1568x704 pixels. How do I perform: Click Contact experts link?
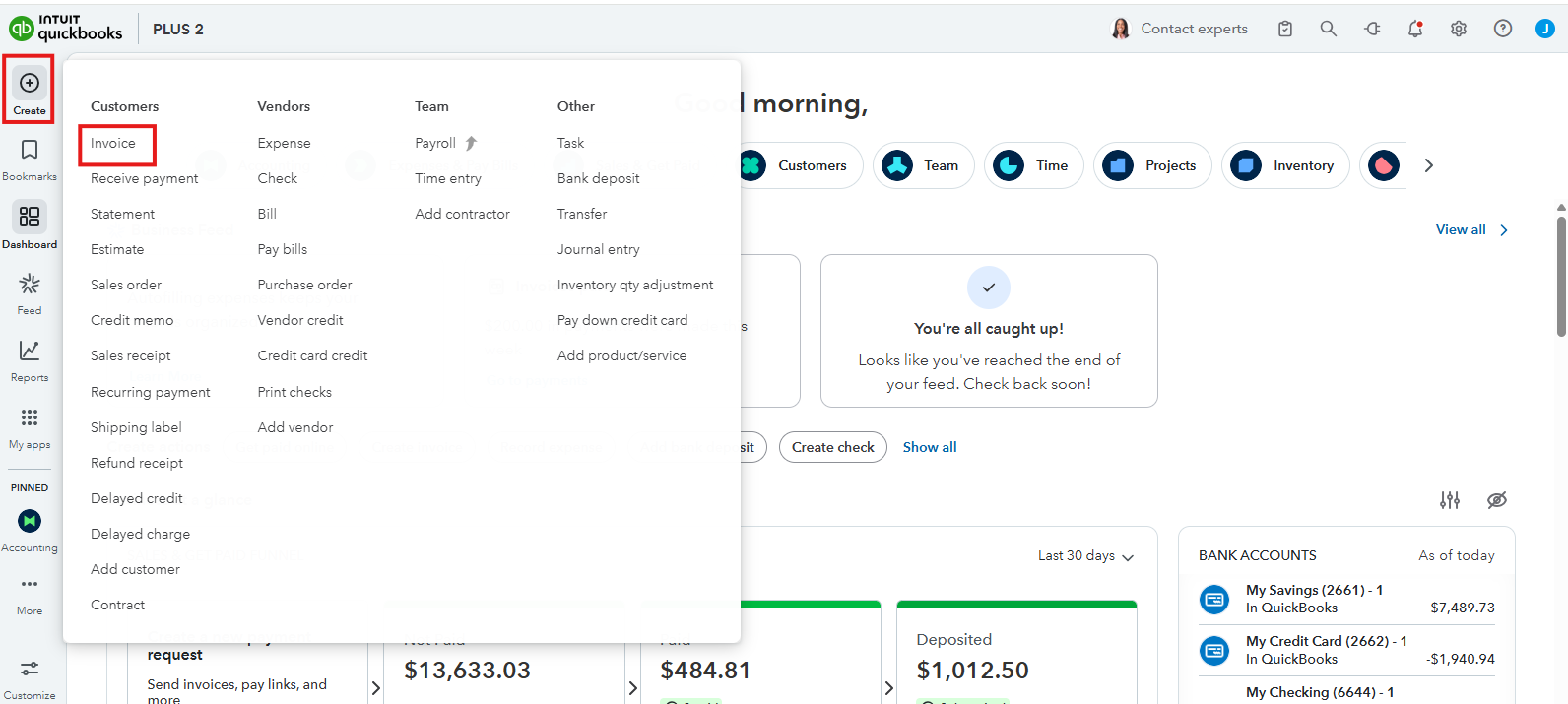point(1194,29)
